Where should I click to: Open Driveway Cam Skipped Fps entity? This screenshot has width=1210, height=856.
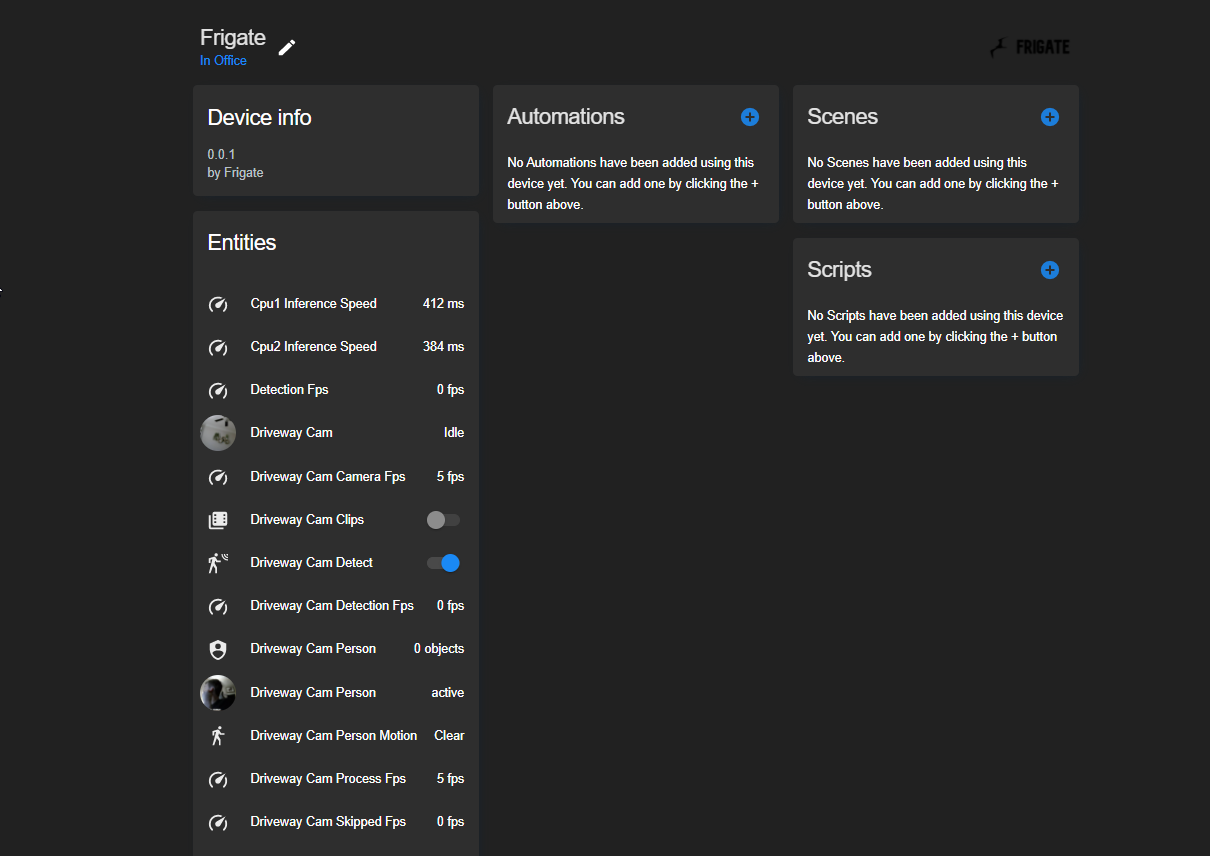[328, 822]
